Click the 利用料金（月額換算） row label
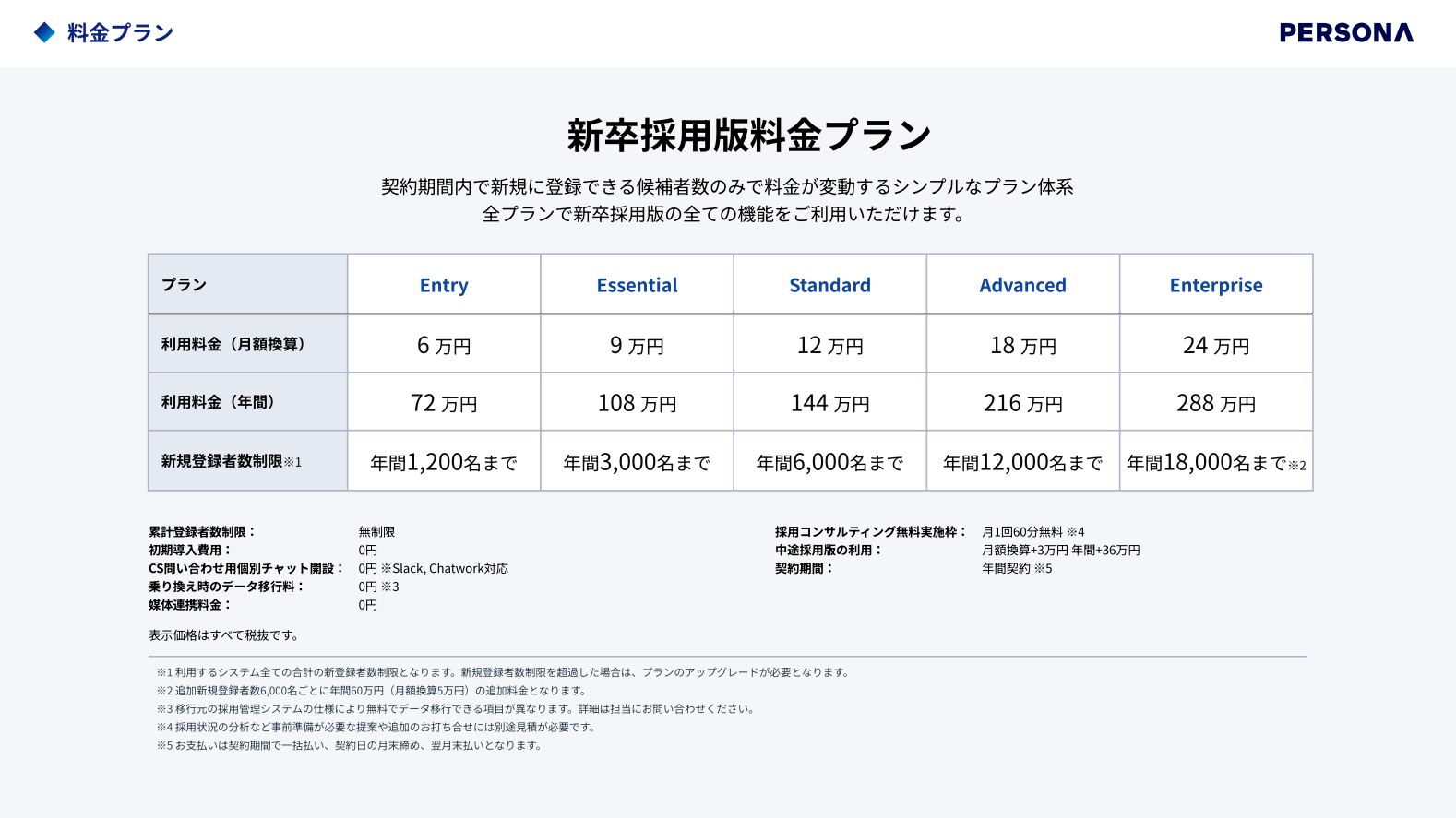Screen dimensions: 1456x818 [247, 344]
